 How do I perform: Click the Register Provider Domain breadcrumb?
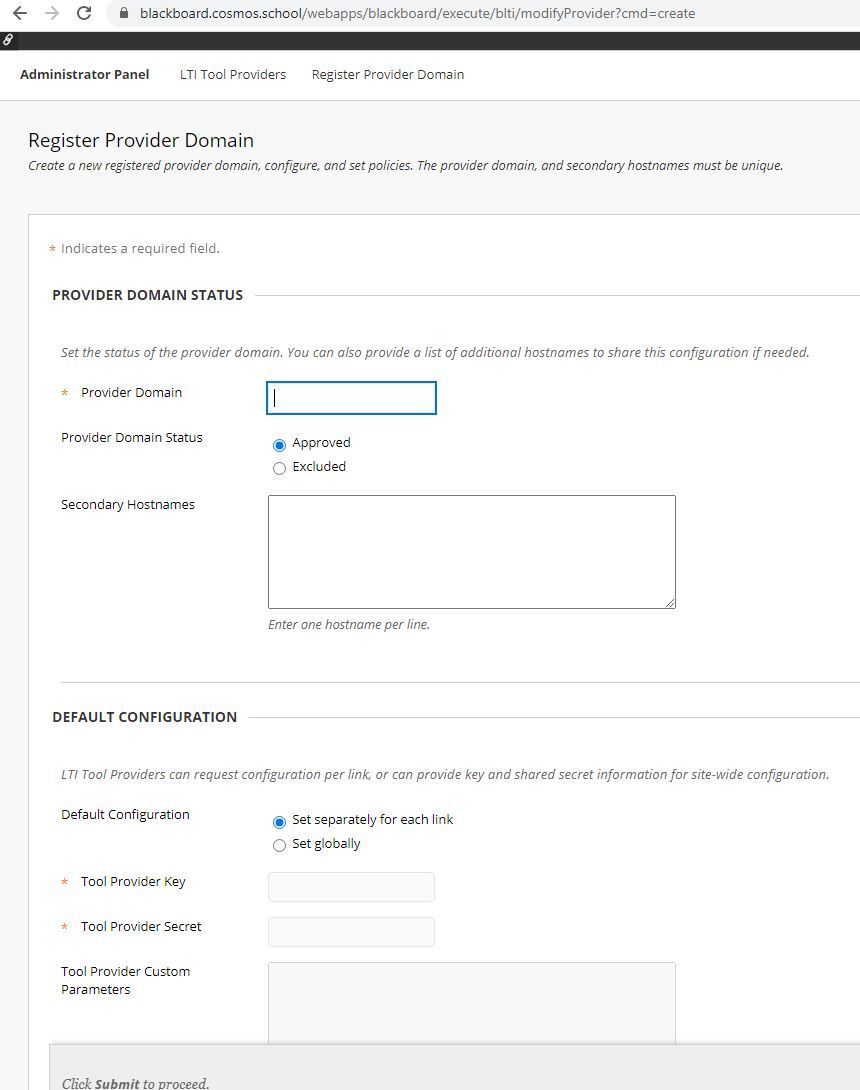[x=388, y=74]
